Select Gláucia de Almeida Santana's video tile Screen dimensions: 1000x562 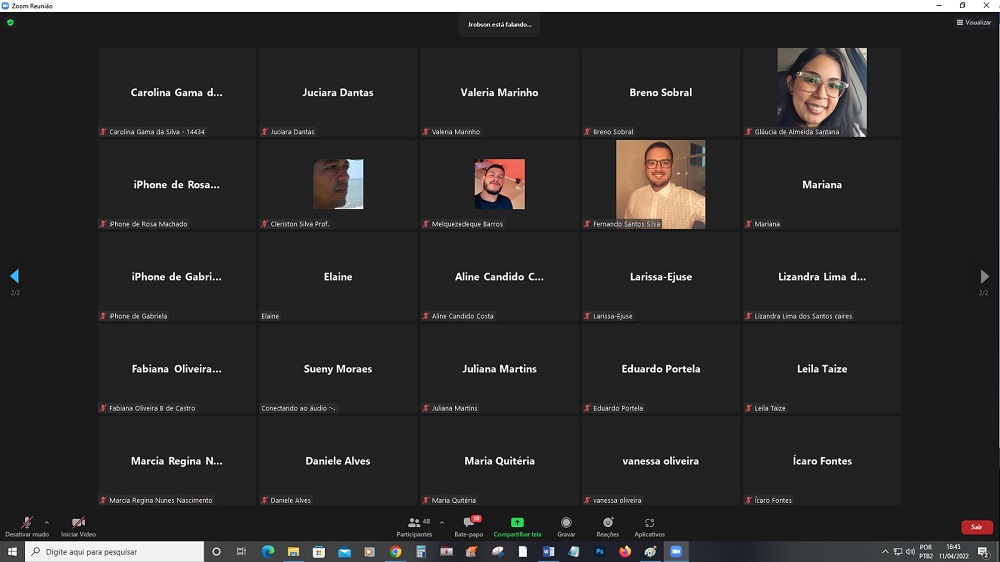821,91
